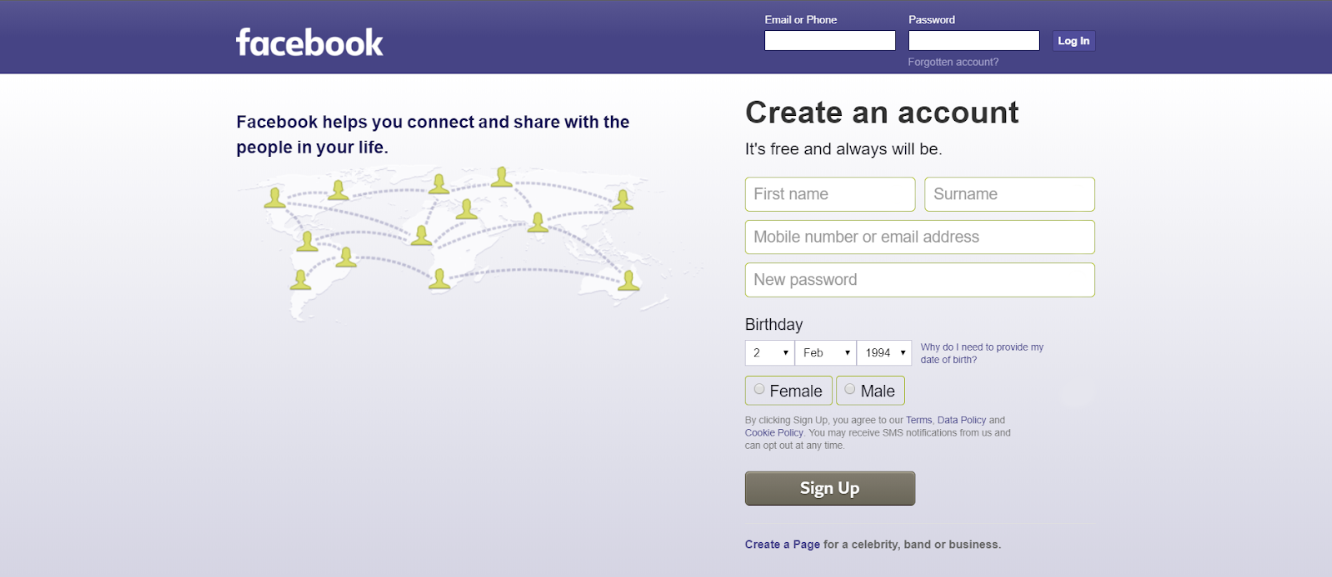Click the 'Birthday' label
The height and width of the screenshot is (577, 1332).
tap(774, 325)
